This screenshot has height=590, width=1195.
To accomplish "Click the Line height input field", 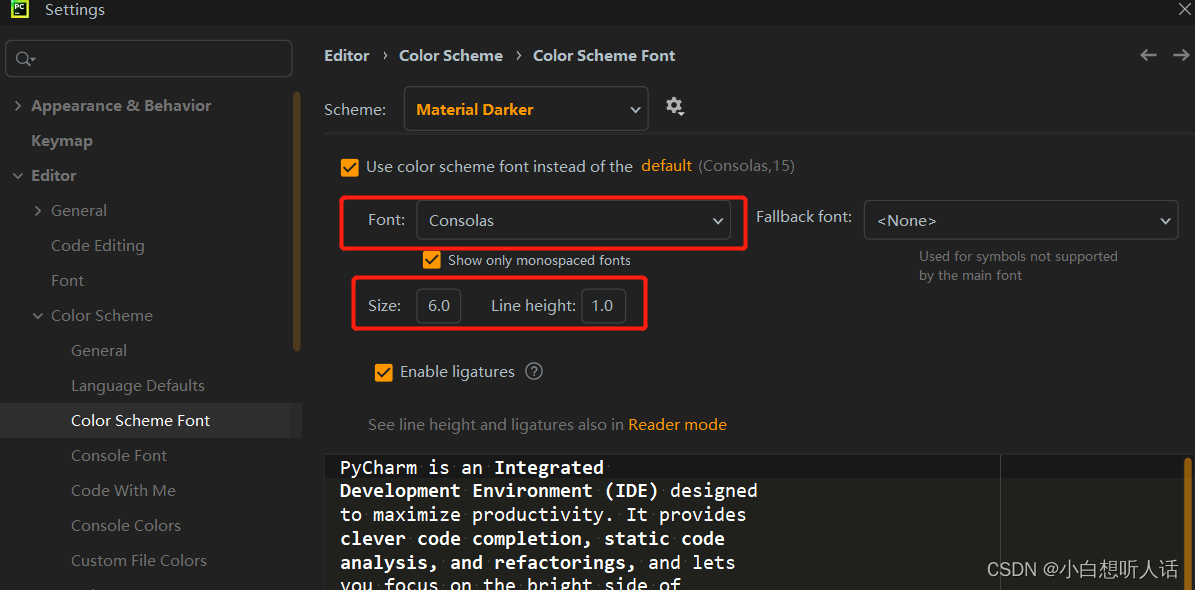I will coord(603,306).
